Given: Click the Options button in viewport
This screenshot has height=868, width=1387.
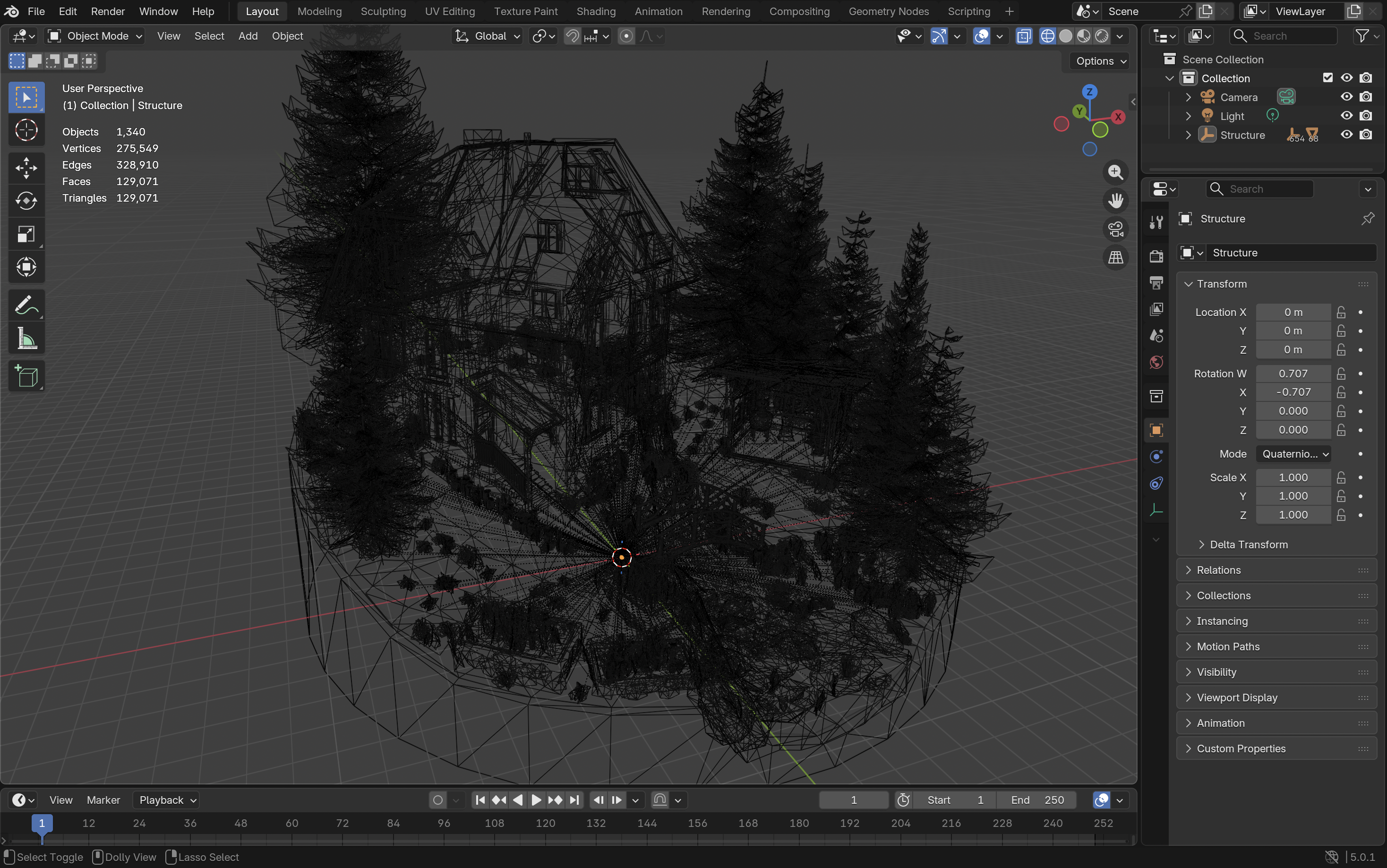Looking at the screenshot, I should [x=1099, y=61].
